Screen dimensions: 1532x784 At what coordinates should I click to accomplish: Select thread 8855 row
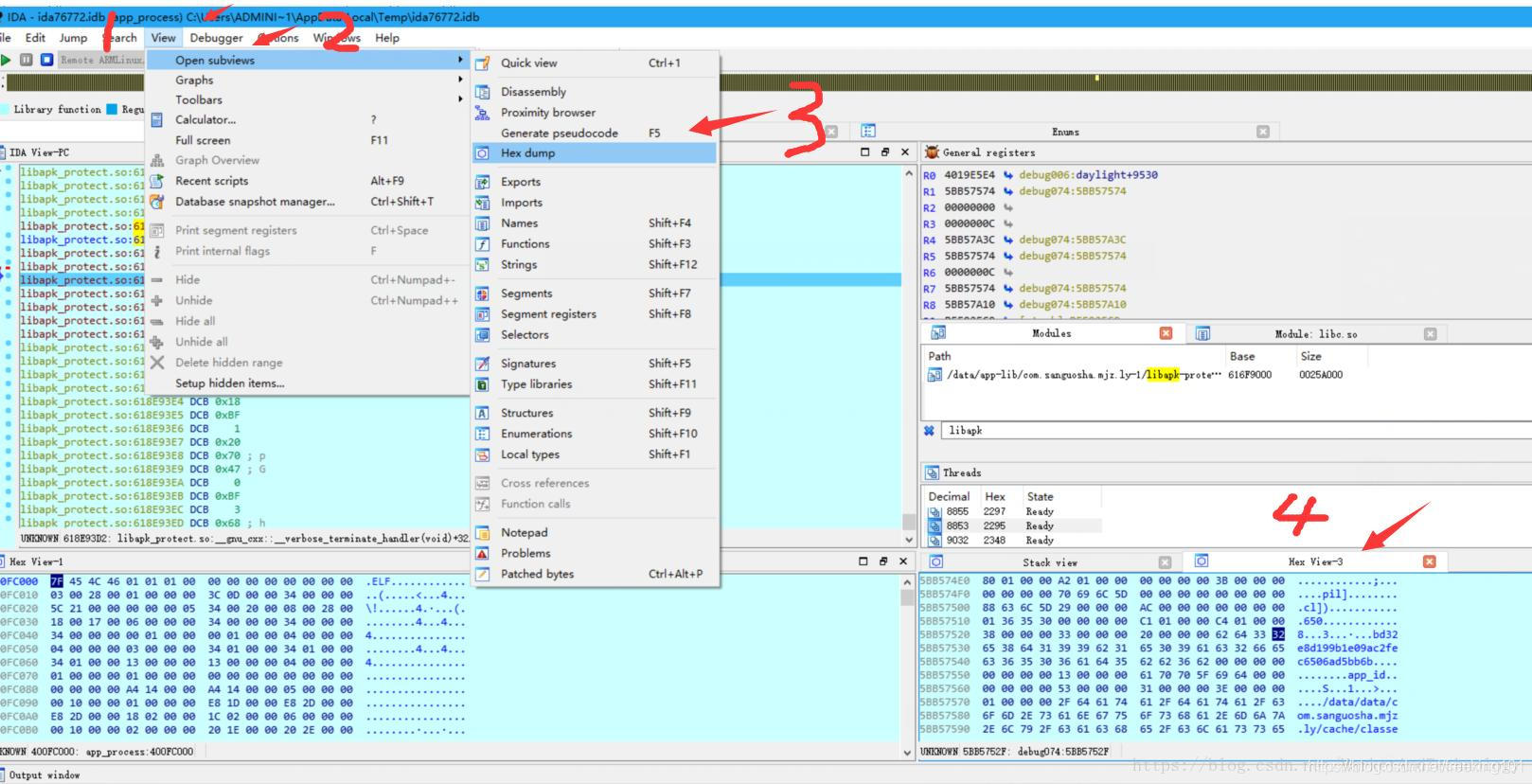click(1013, 511)
